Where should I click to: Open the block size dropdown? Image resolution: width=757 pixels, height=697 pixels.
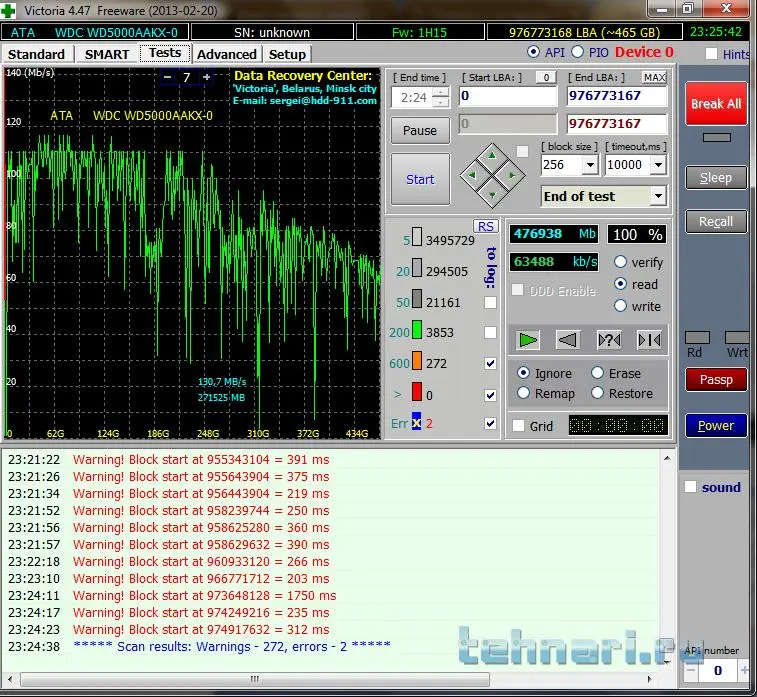point(589,165)
